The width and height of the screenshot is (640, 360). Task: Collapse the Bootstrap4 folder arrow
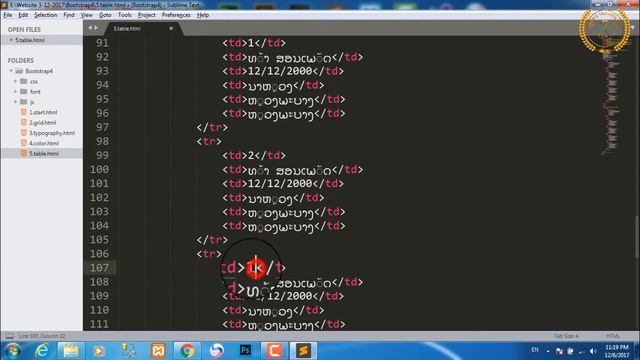click(11, 71)
